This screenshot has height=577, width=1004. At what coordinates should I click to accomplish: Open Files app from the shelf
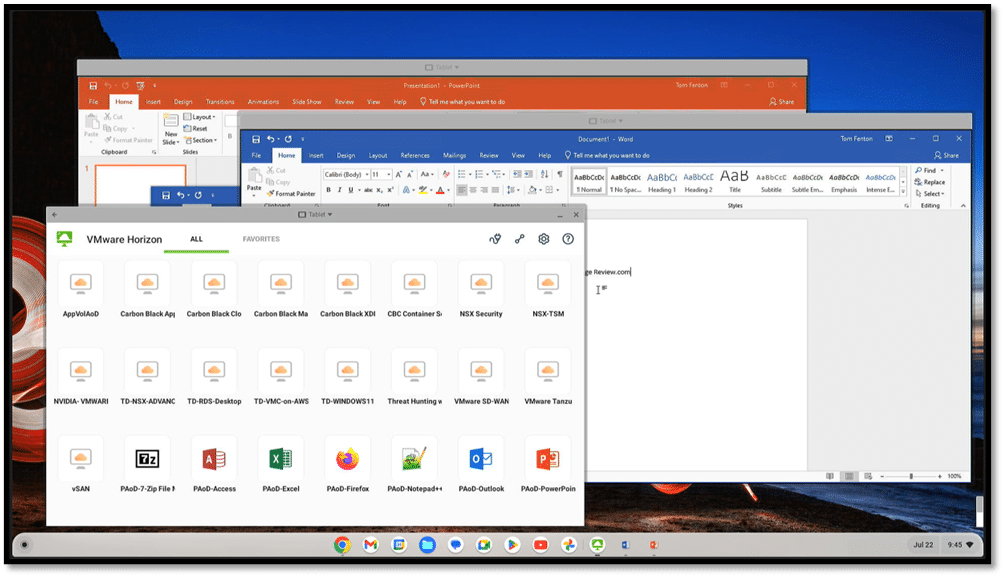coord(427,545)
